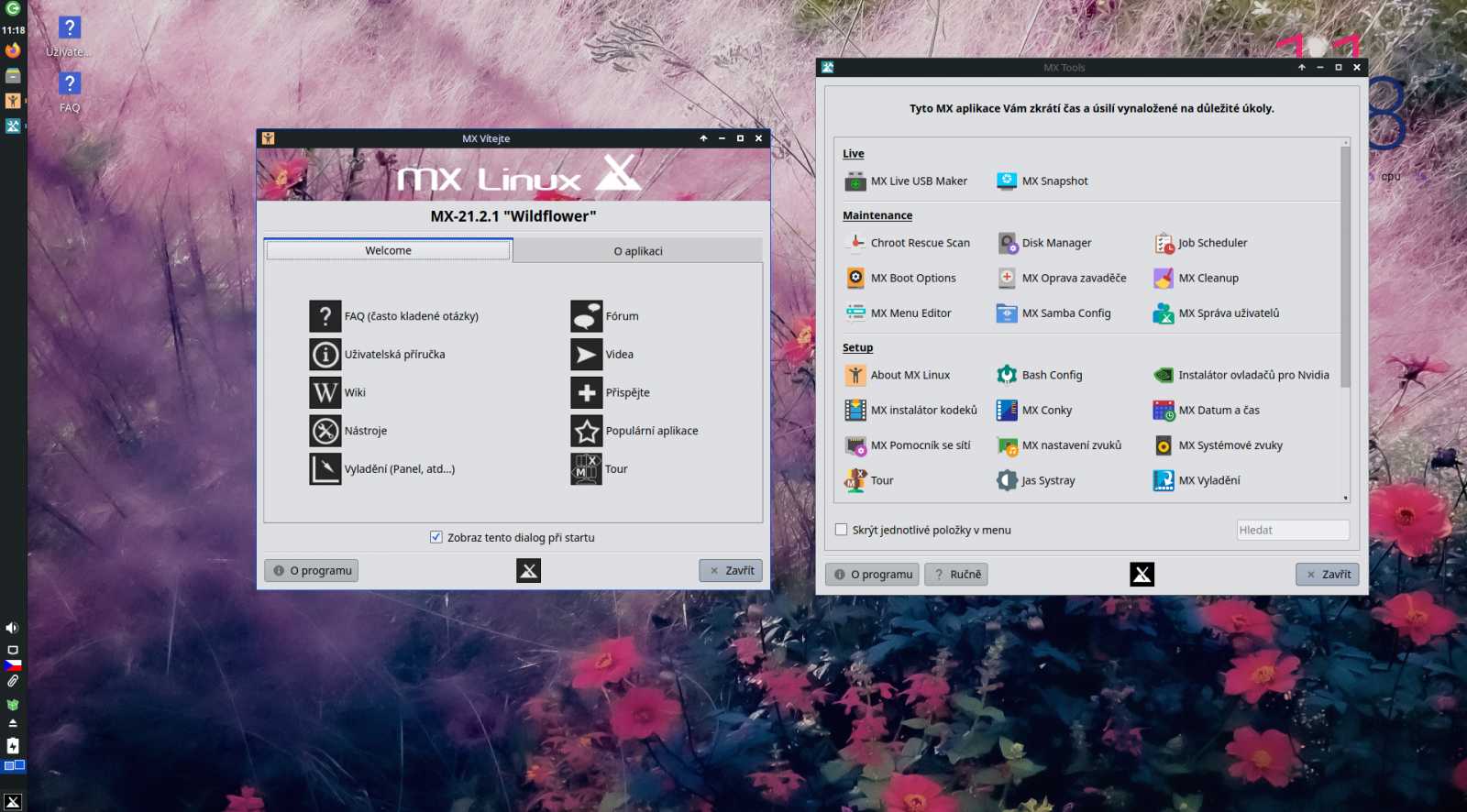Launch MX instalátor kodeků
The height and width of the screenshot is (812, 1467).
click(910, 411)
